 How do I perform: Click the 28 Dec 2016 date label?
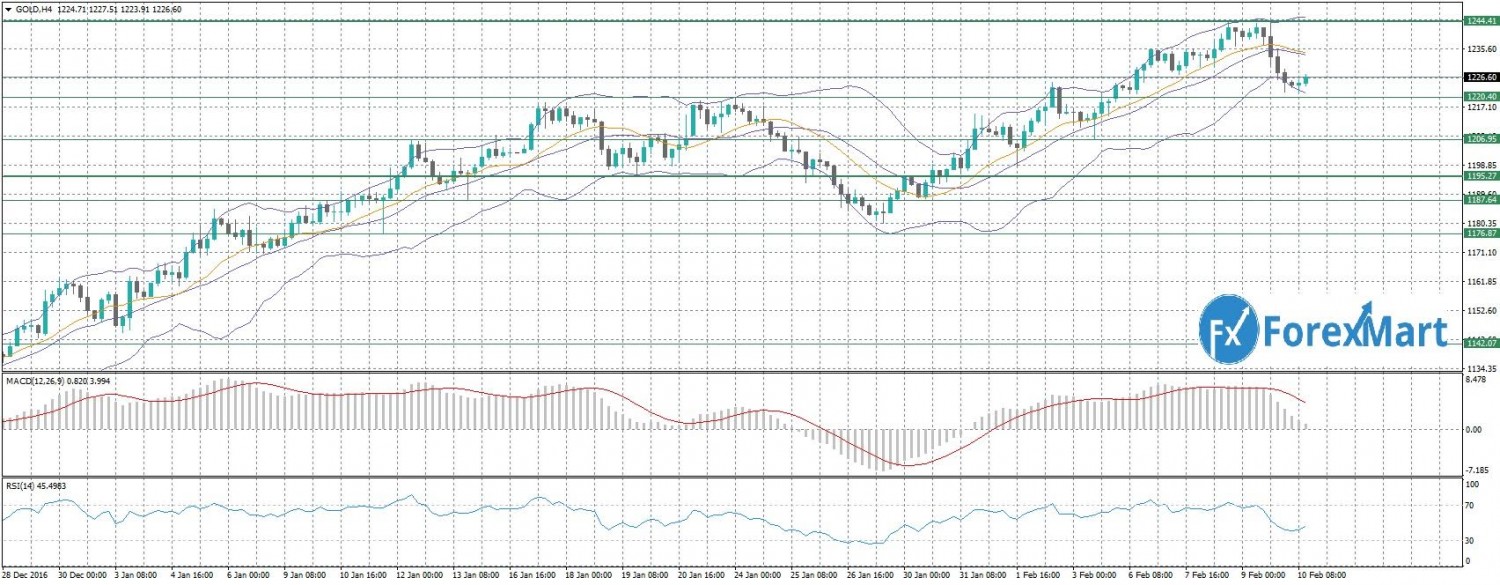(x=22, y=578)
